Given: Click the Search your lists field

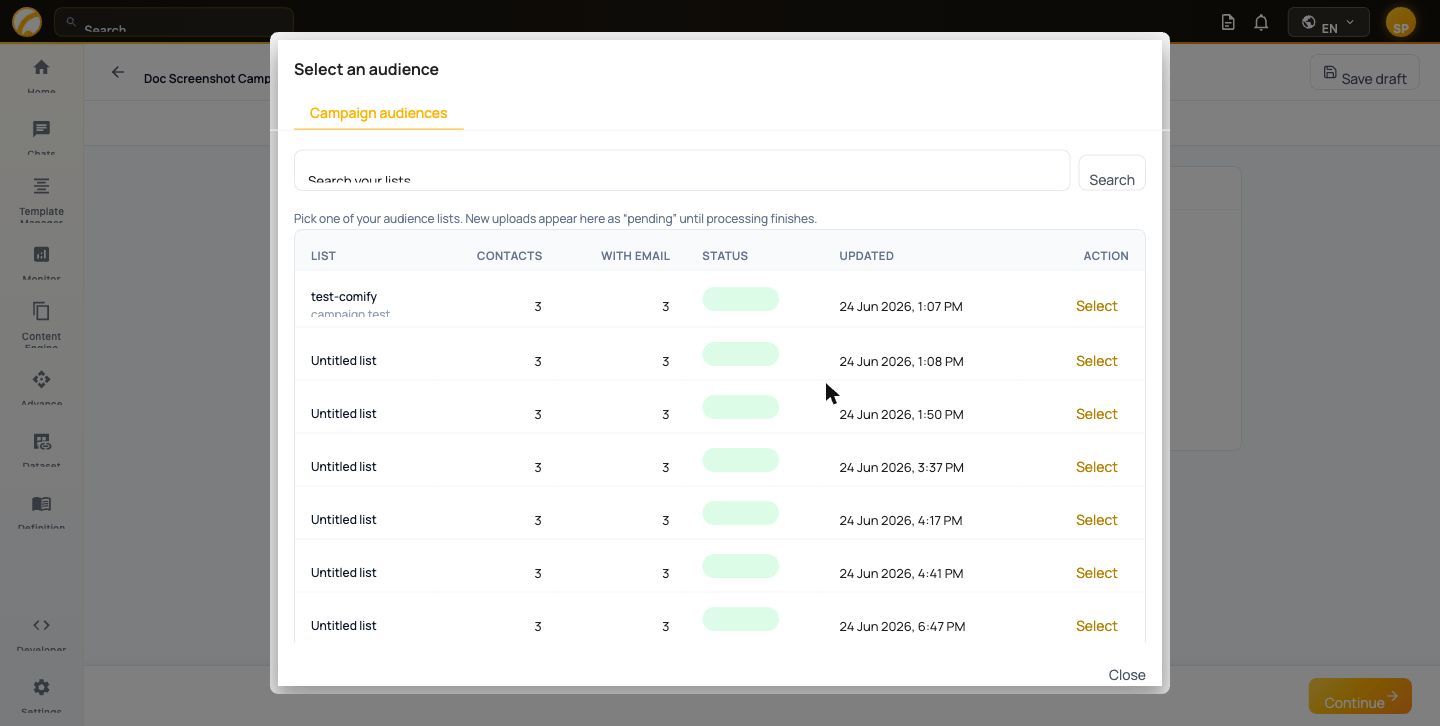Looking at the screenshot, I should [682, 171].
